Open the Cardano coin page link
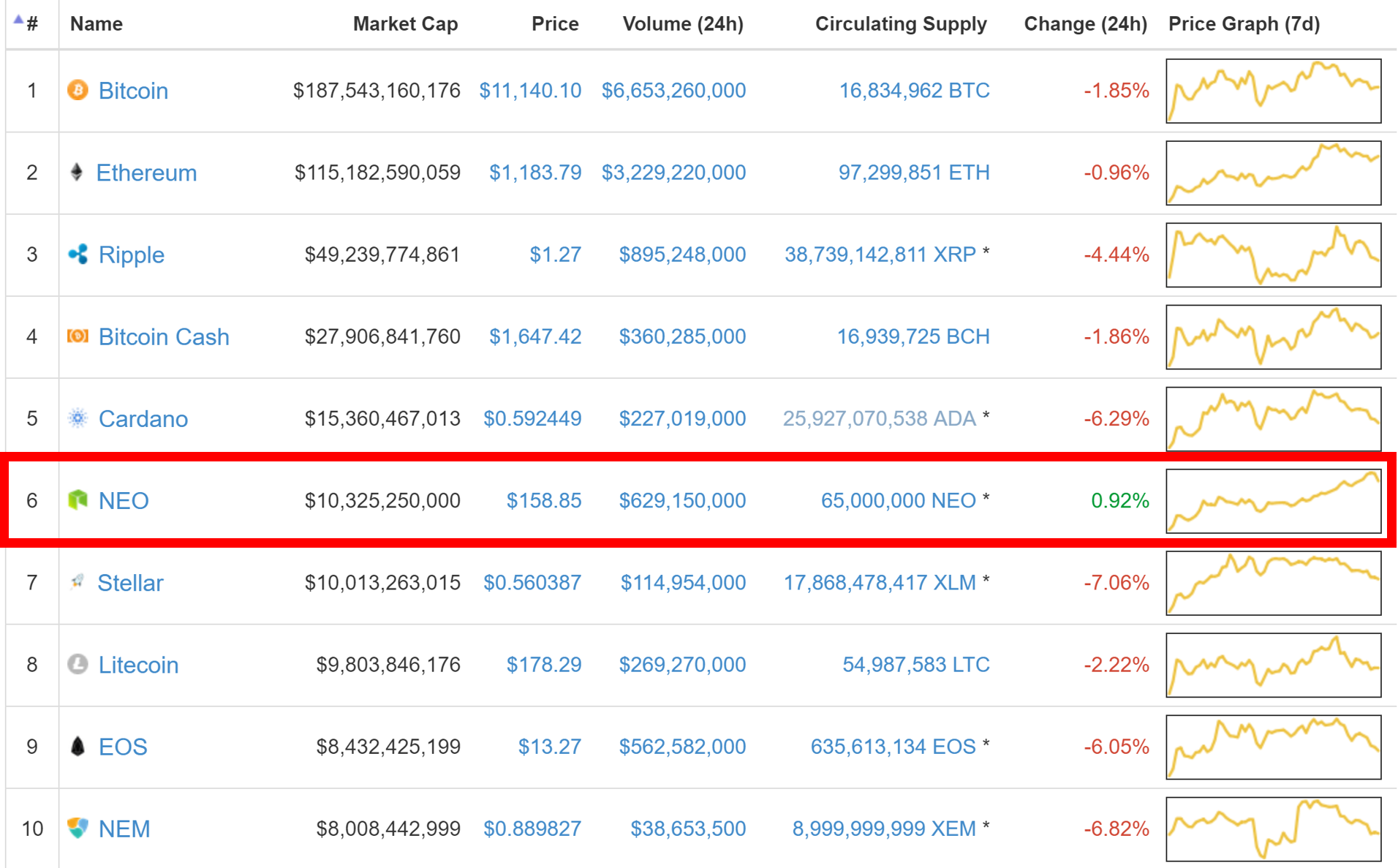The width and height of the screenshot is (1398, 868). tap(143, 418)
